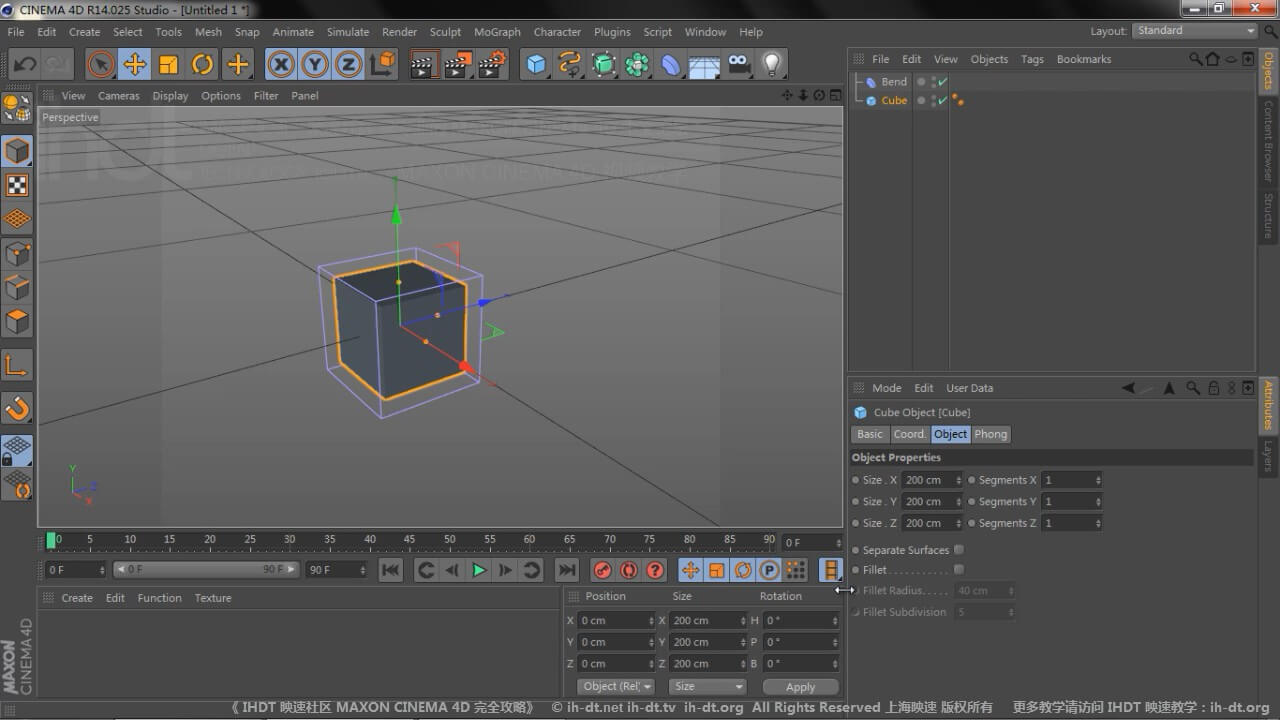Open the Basic tab
Viewport: 1280px width, 720px height.
[870, 434]
